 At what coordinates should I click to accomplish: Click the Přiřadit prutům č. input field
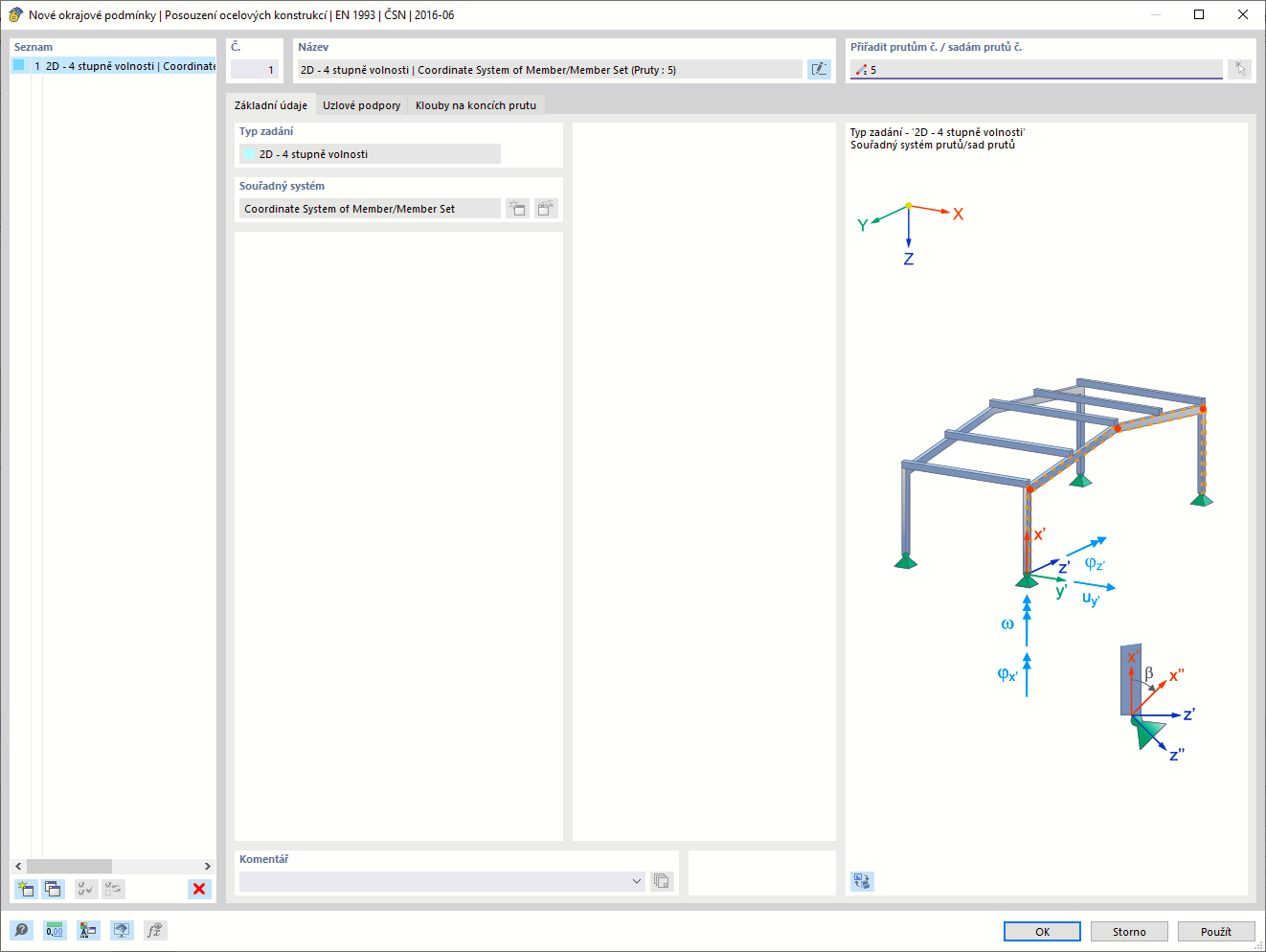coord(1036,69)
